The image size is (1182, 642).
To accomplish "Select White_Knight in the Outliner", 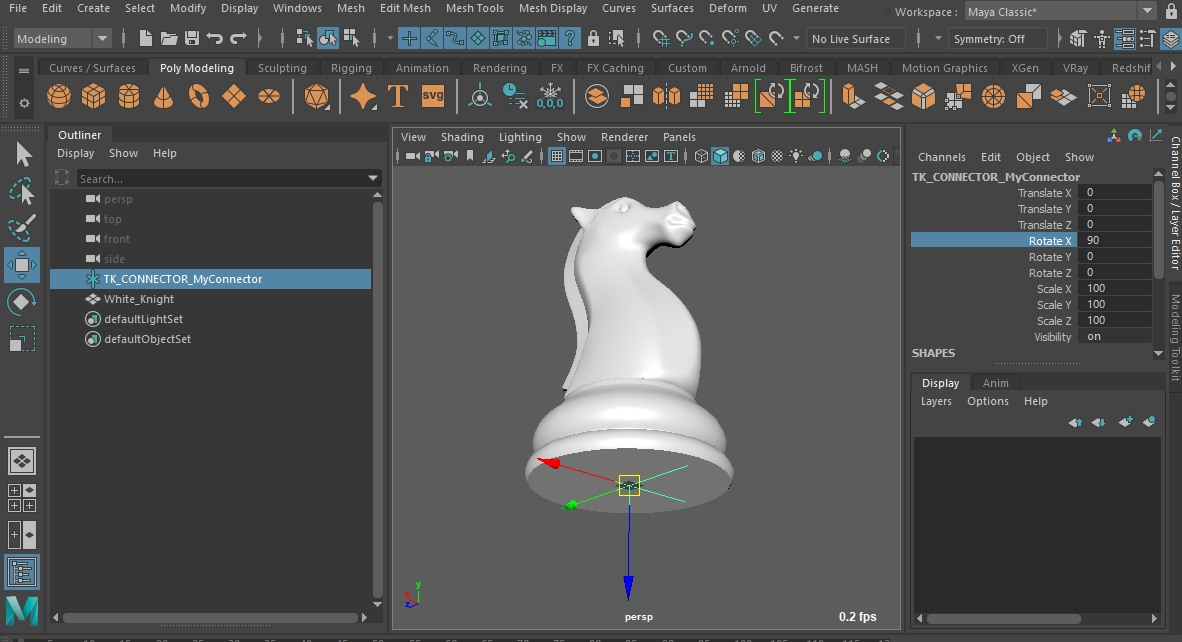I will pyautogui.click(x=139, y=299).
